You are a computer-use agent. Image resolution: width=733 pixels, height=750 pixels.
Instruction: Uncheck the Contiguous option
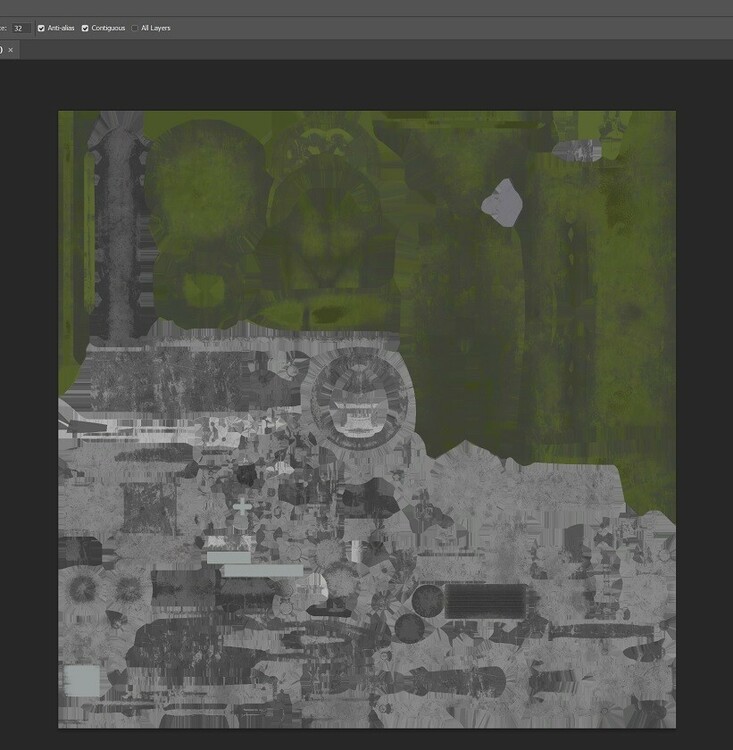pyautogui.click(x=85, y=28)
